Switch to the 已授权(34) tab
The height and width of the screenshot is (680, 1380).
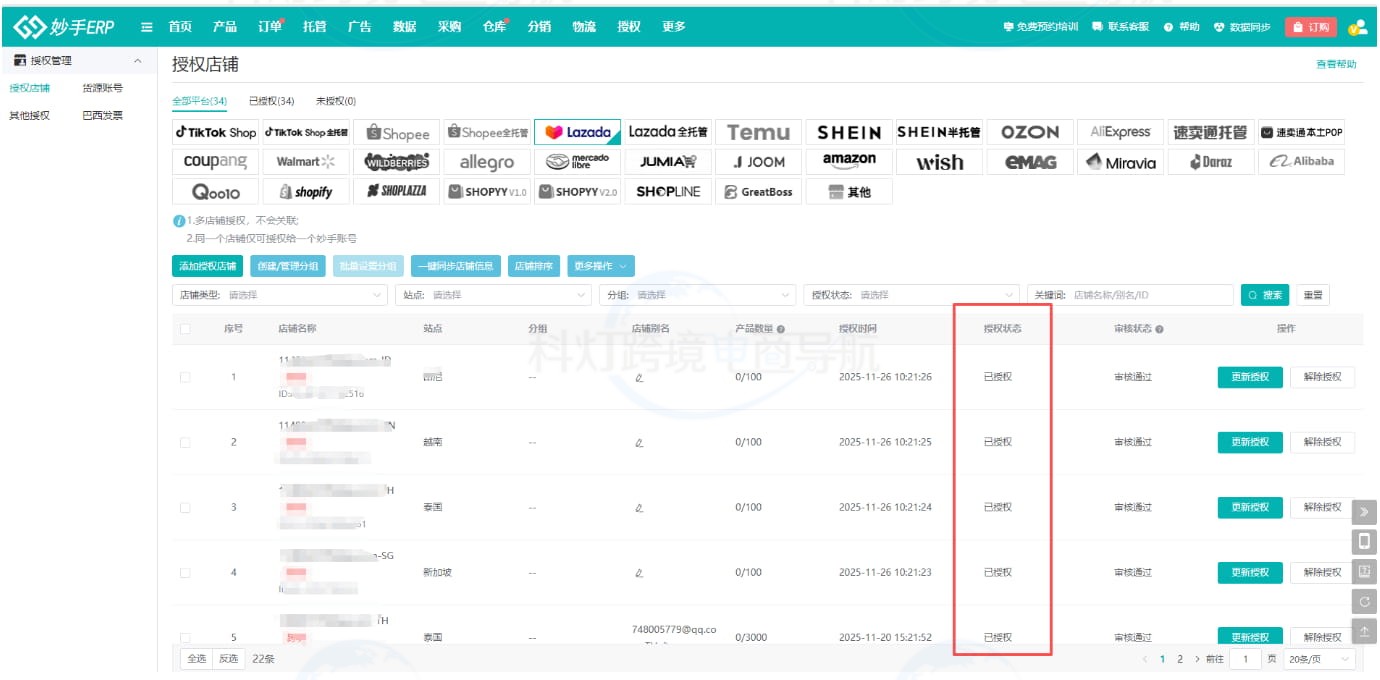coord(271,101)
